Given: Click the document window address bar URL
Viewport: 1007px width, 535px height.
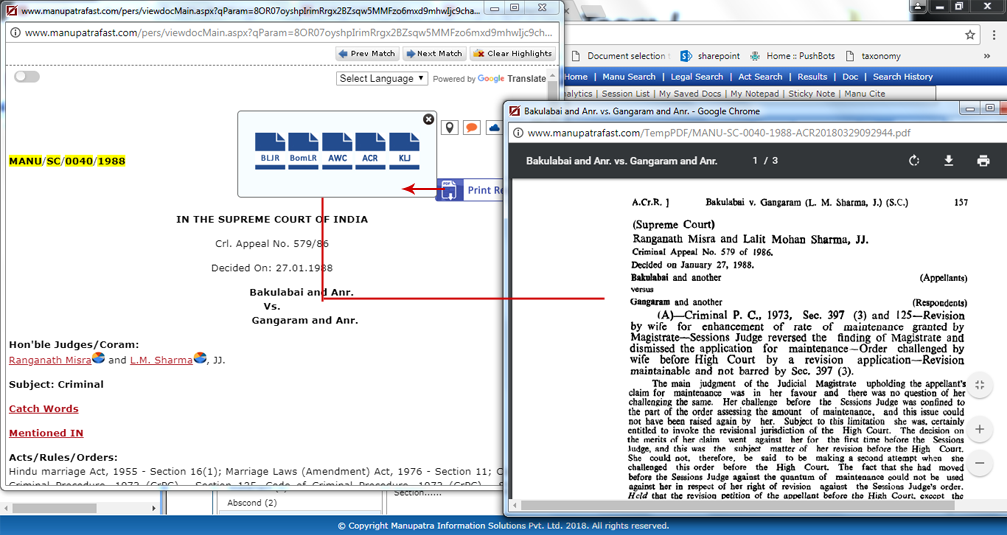Looking at the screenshot, I should pyautogui.click(x=288, y=33).
